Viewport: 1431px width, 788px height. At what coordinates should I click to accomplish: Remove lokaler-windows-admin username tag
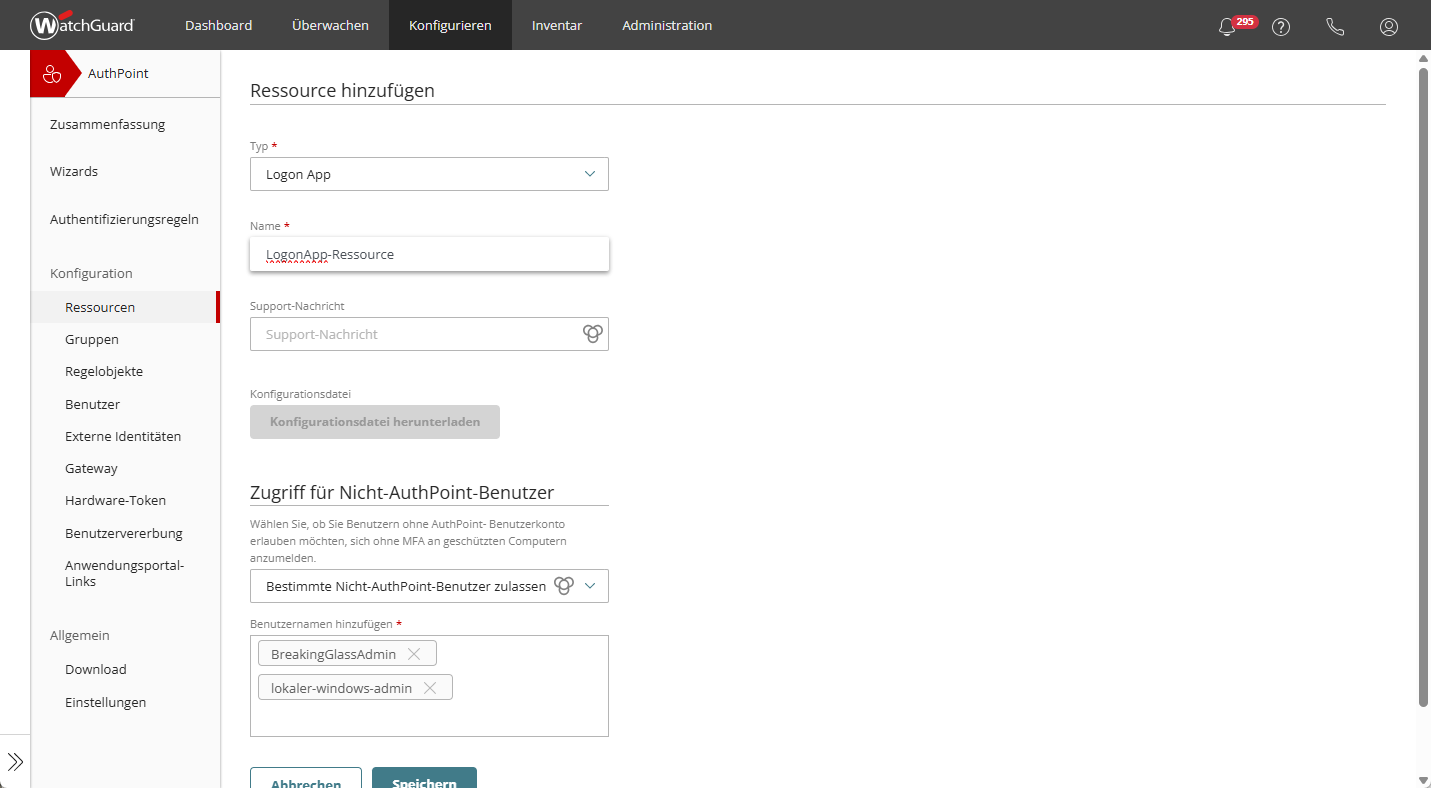430,688
